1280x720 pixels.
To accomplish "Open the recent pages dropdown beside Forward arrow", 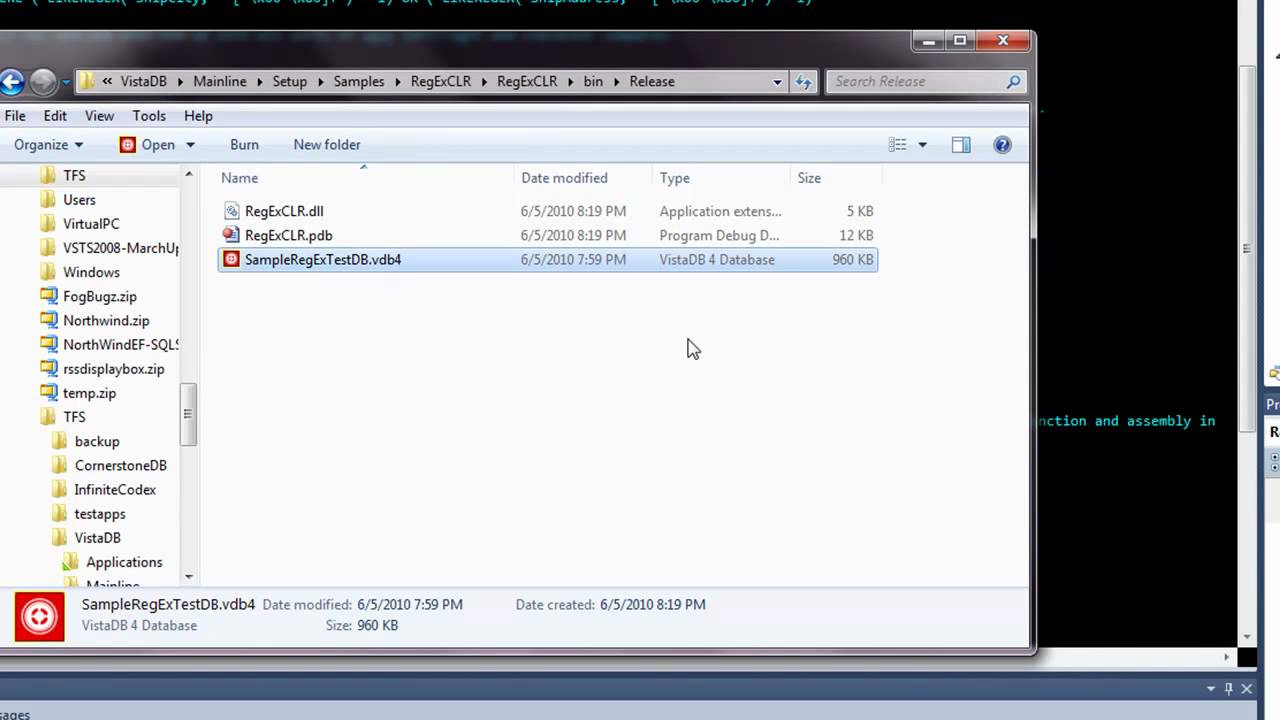I will 66,82.
